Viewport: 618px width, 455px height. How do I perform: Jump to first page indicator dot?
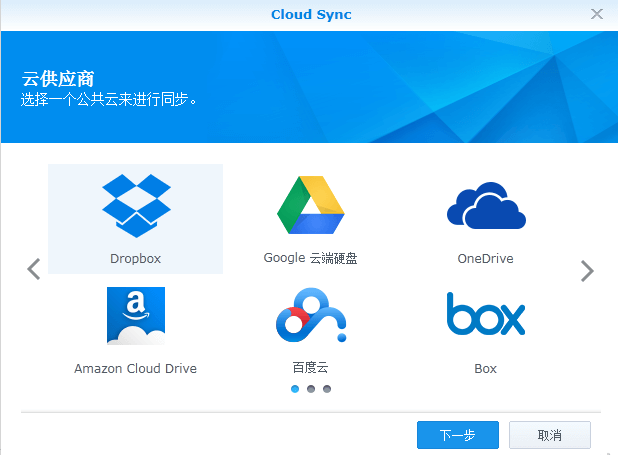pos(295,389)
